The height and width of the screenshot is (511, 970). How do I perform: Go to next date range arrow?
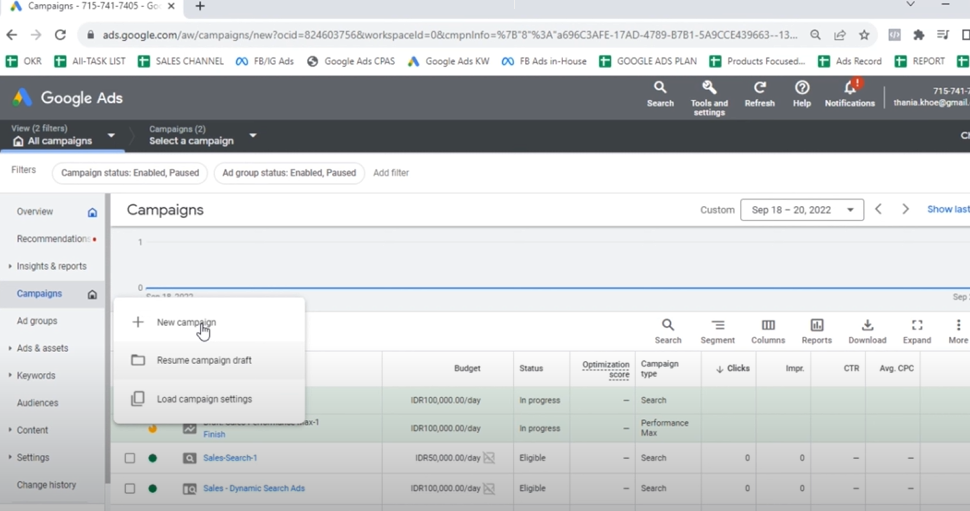(905, 210)
